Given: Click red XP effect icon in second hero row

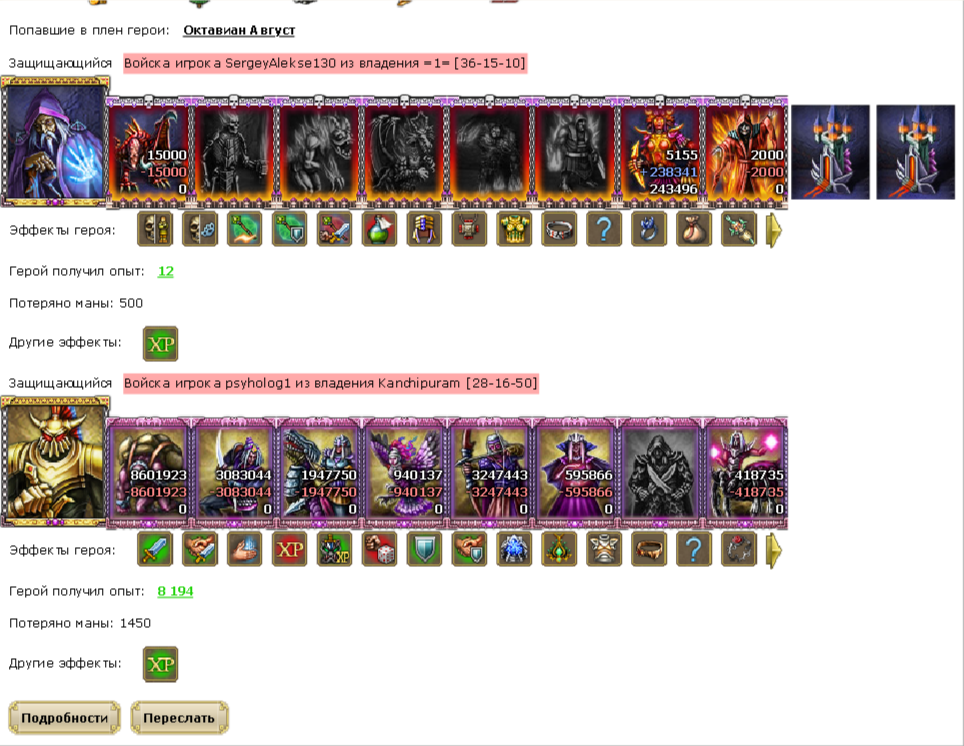Looking at the screenshot, I should point(290,549).
